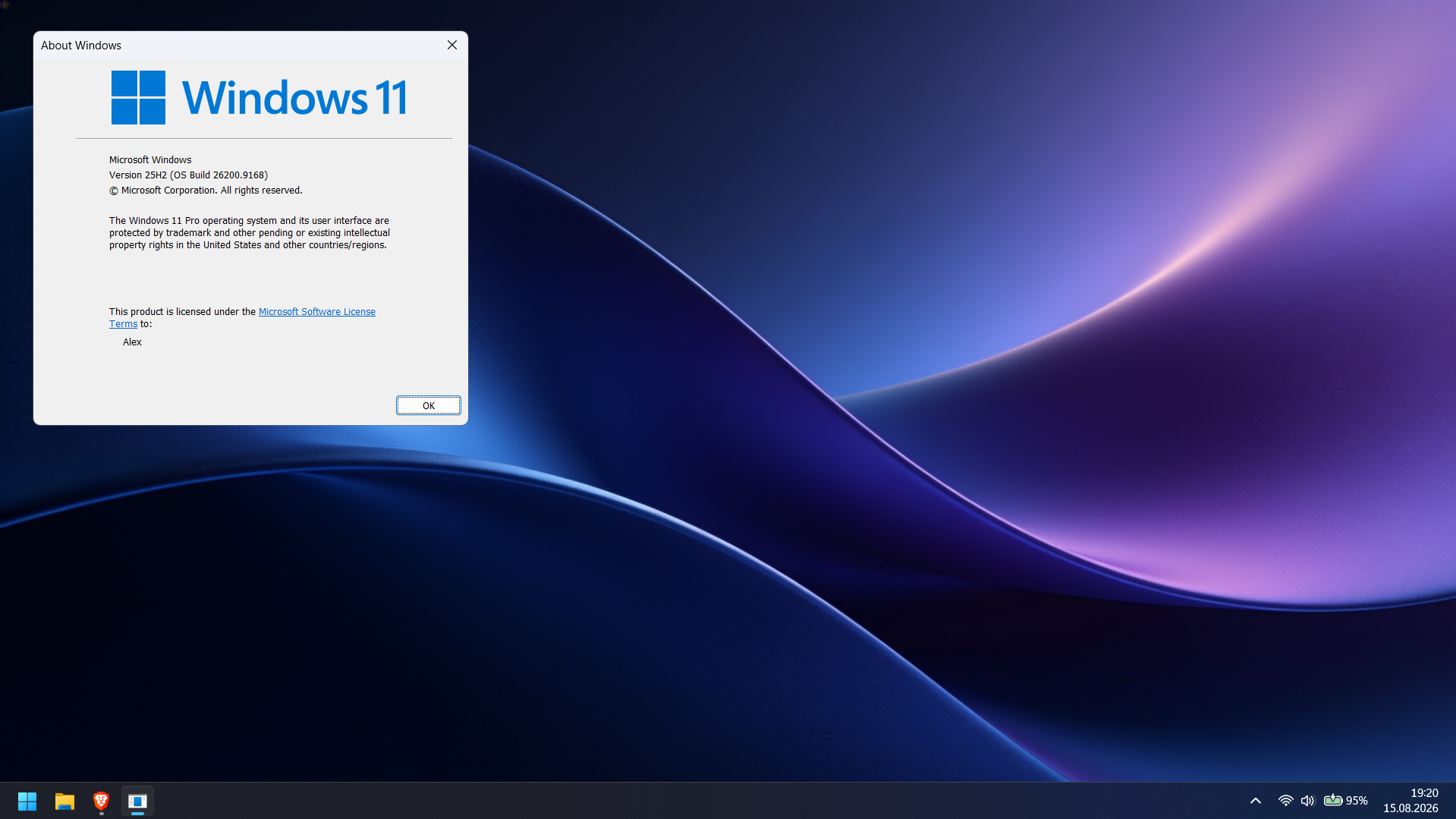Open Brave browser from taskbar
This screenshot has width=1456, height=819.
101,801
